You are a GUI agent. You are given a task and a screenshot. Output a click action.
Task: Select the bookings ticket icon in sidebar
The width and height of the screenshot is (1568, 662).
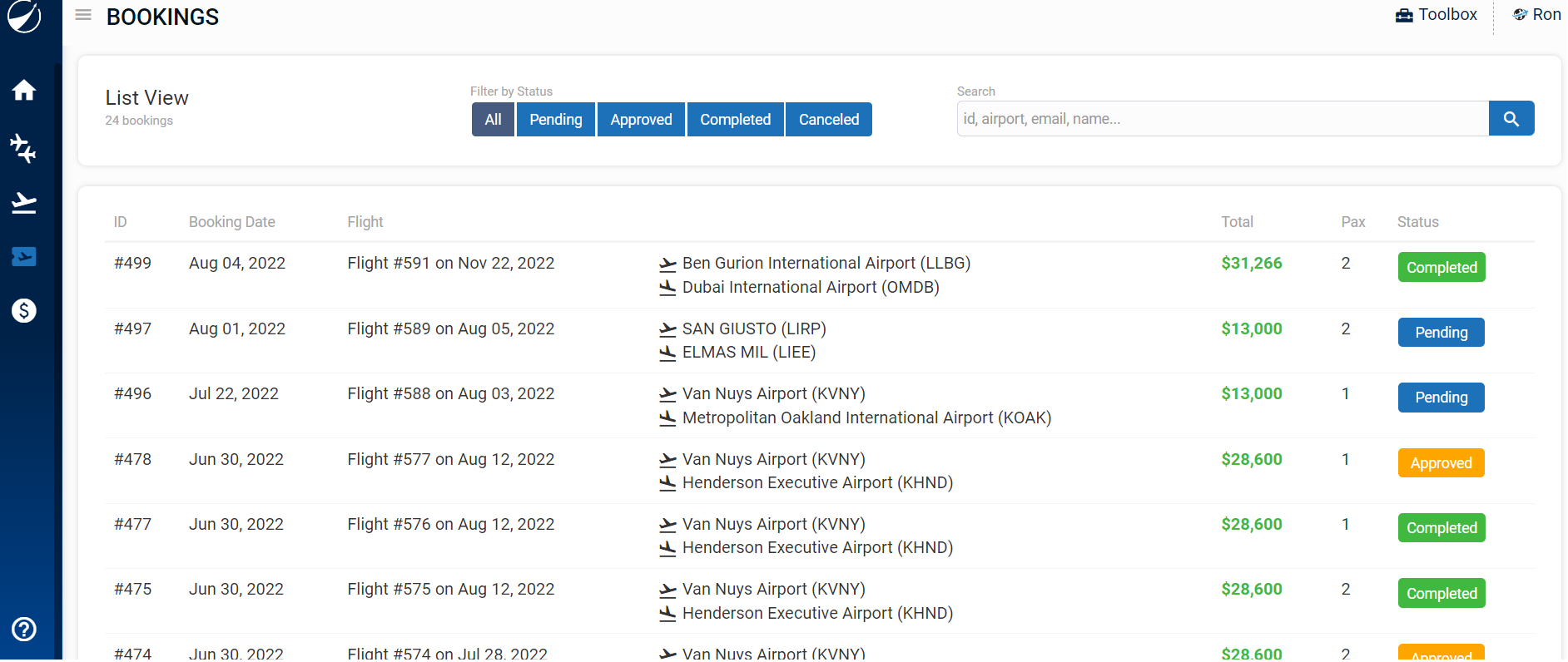(24, 257)
